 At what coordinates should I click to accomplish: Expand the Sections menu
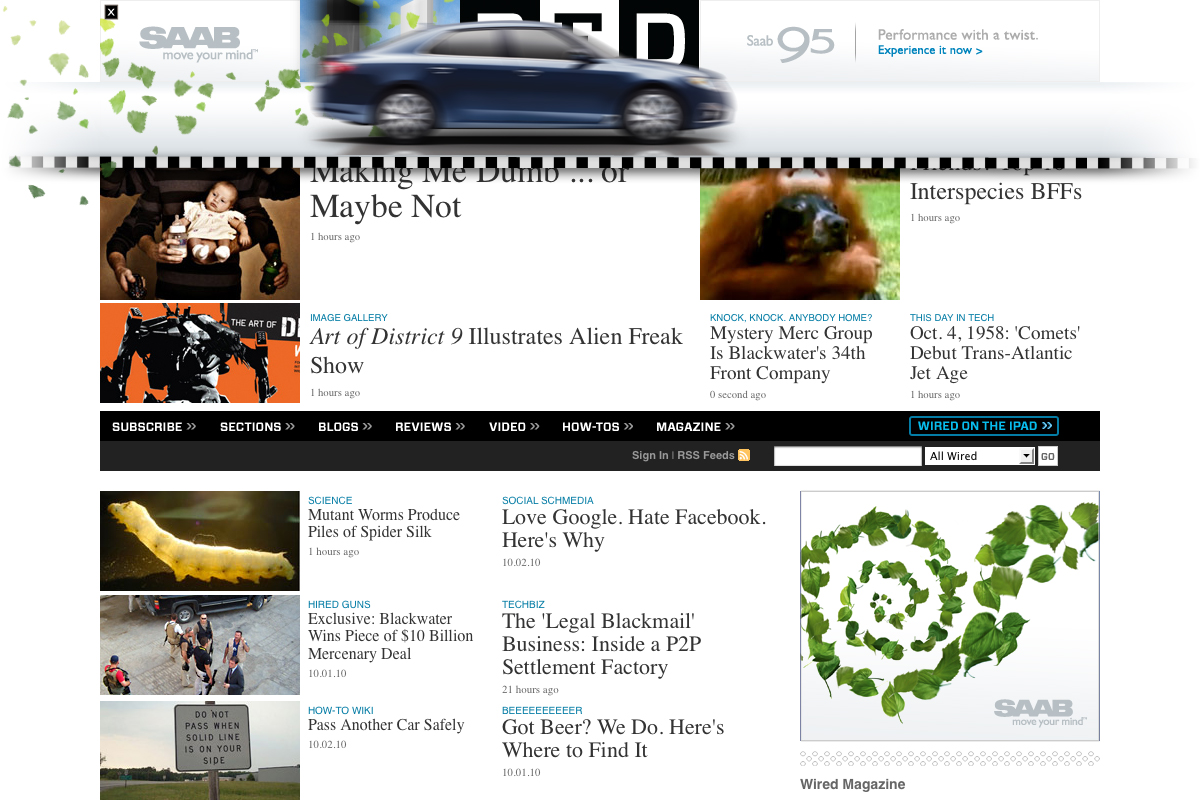point(257,427)
